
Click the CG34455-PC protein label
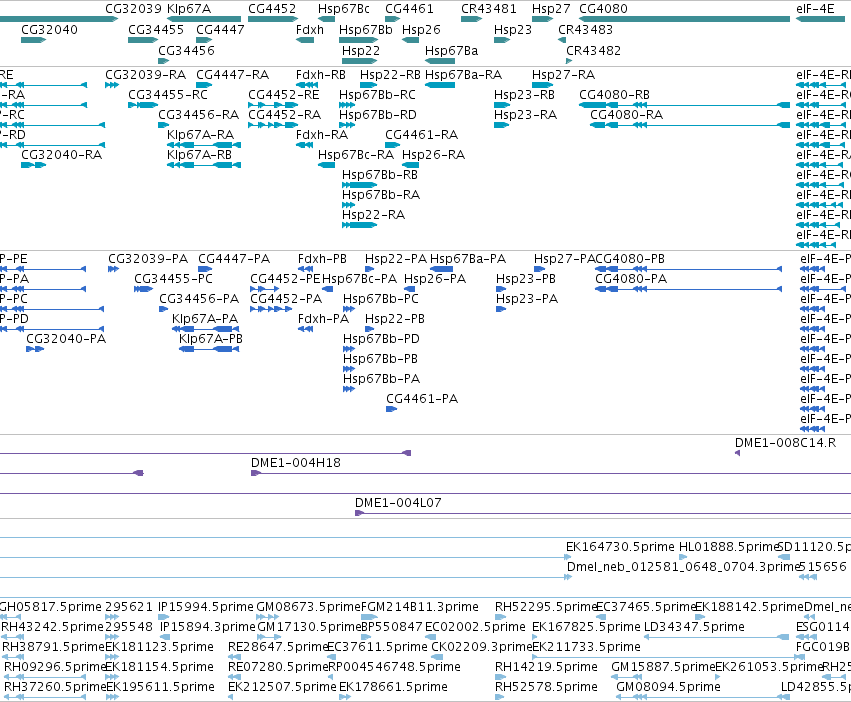173,279
